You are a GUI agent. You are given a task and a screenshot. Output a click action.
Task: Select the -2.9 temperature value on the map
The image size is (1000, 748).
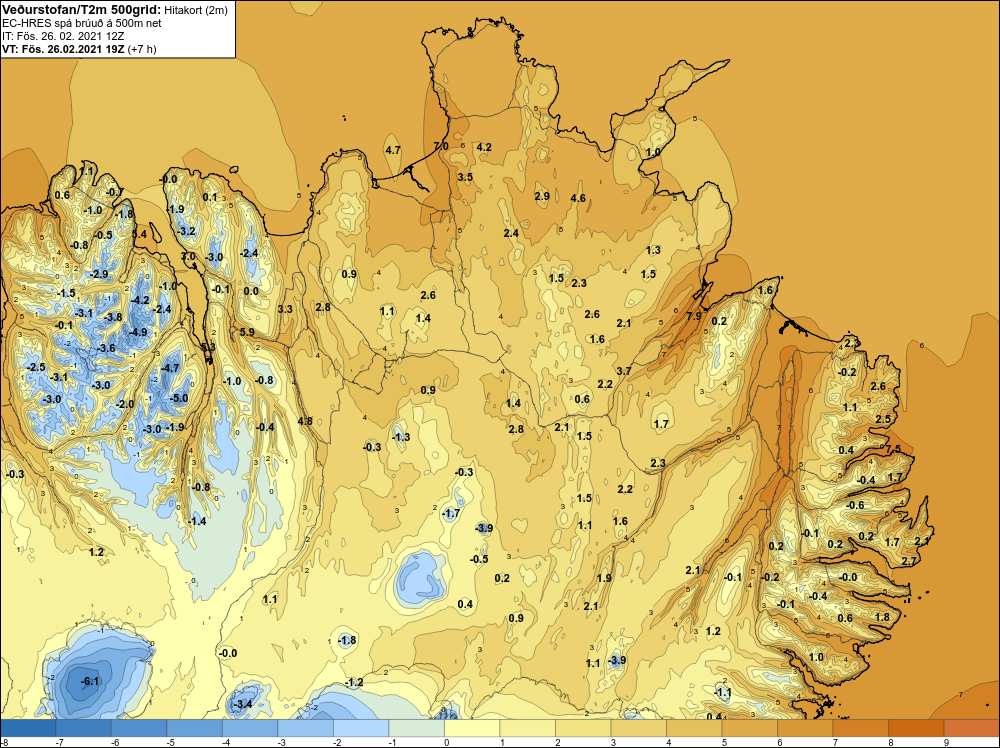pos(99,274)
